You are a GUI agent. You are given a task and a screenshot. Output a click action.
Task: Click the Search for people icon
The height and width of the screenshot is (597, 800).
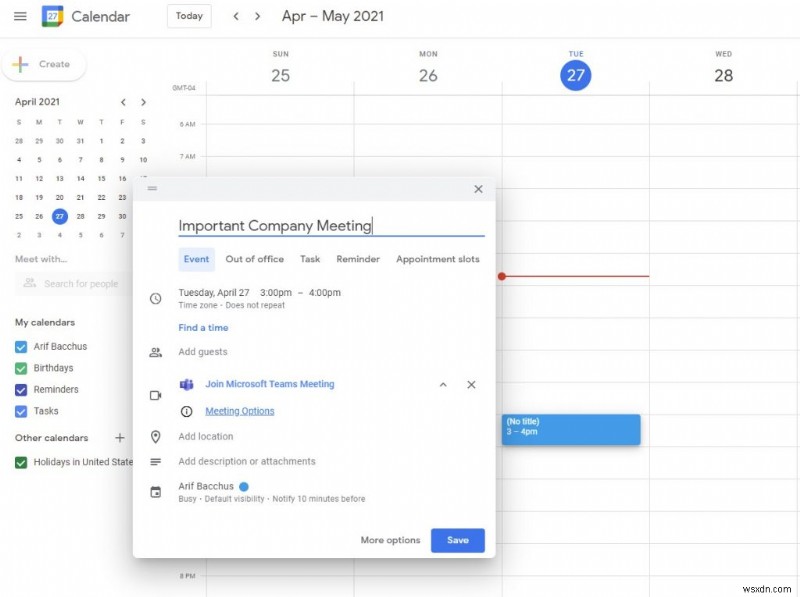pyautogui.click(x=28, y=283)
